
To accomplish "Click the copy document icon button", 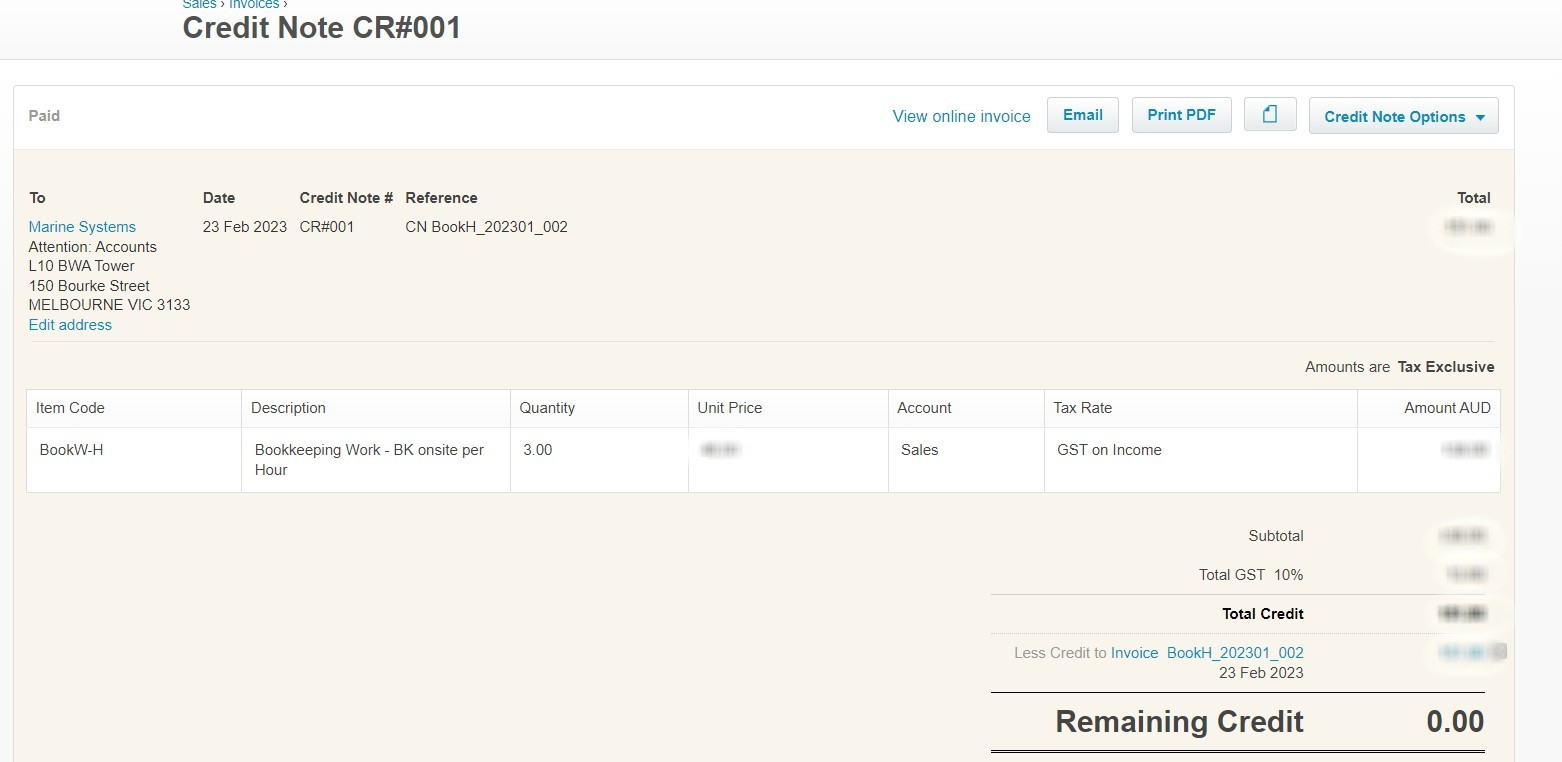I will click(x=1269, y=115).
